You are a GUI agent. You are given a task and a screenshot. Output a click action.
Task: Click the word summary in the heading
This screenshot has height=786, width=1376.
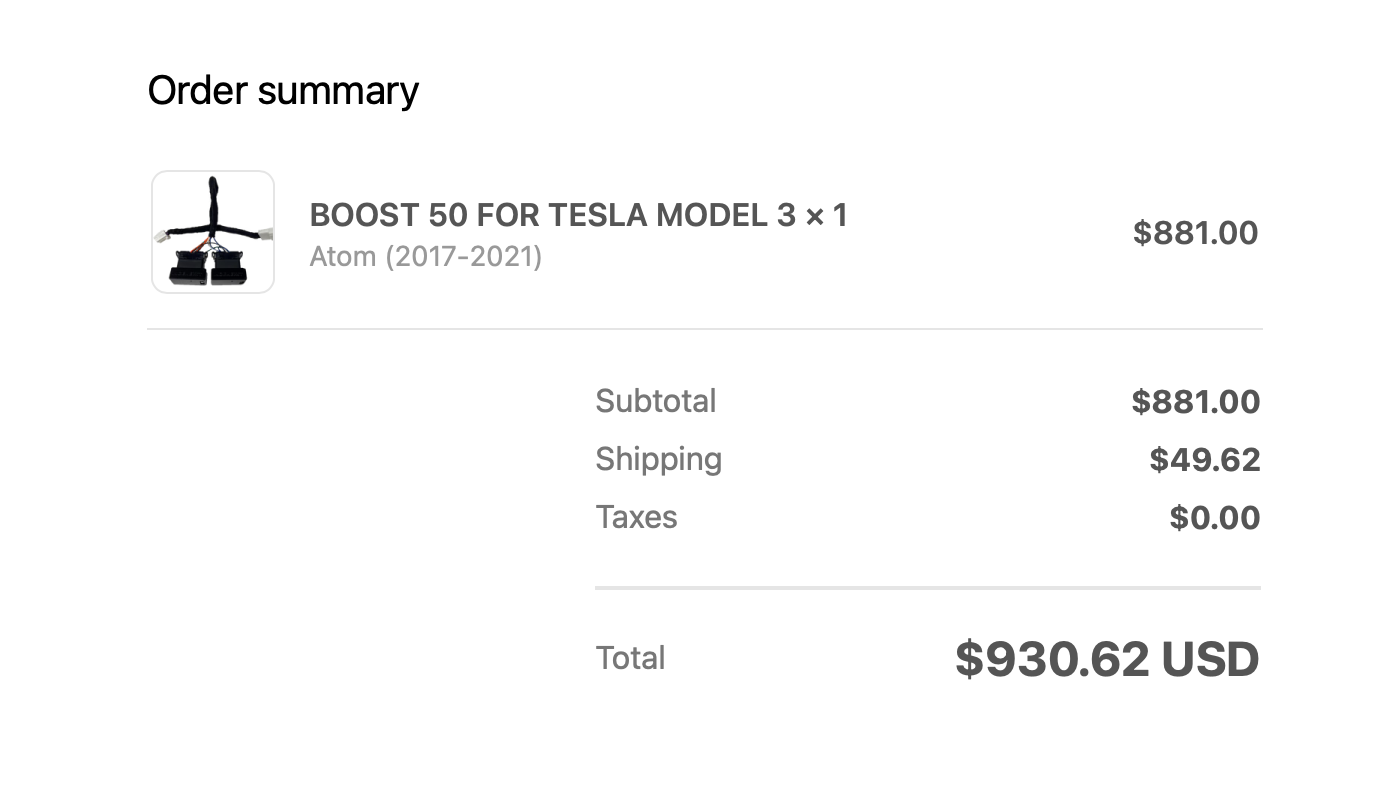[x=338, y=93]
